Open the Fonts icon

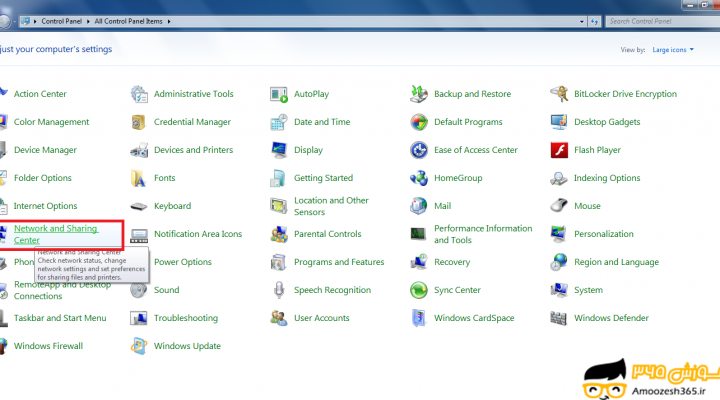(139, 178)
